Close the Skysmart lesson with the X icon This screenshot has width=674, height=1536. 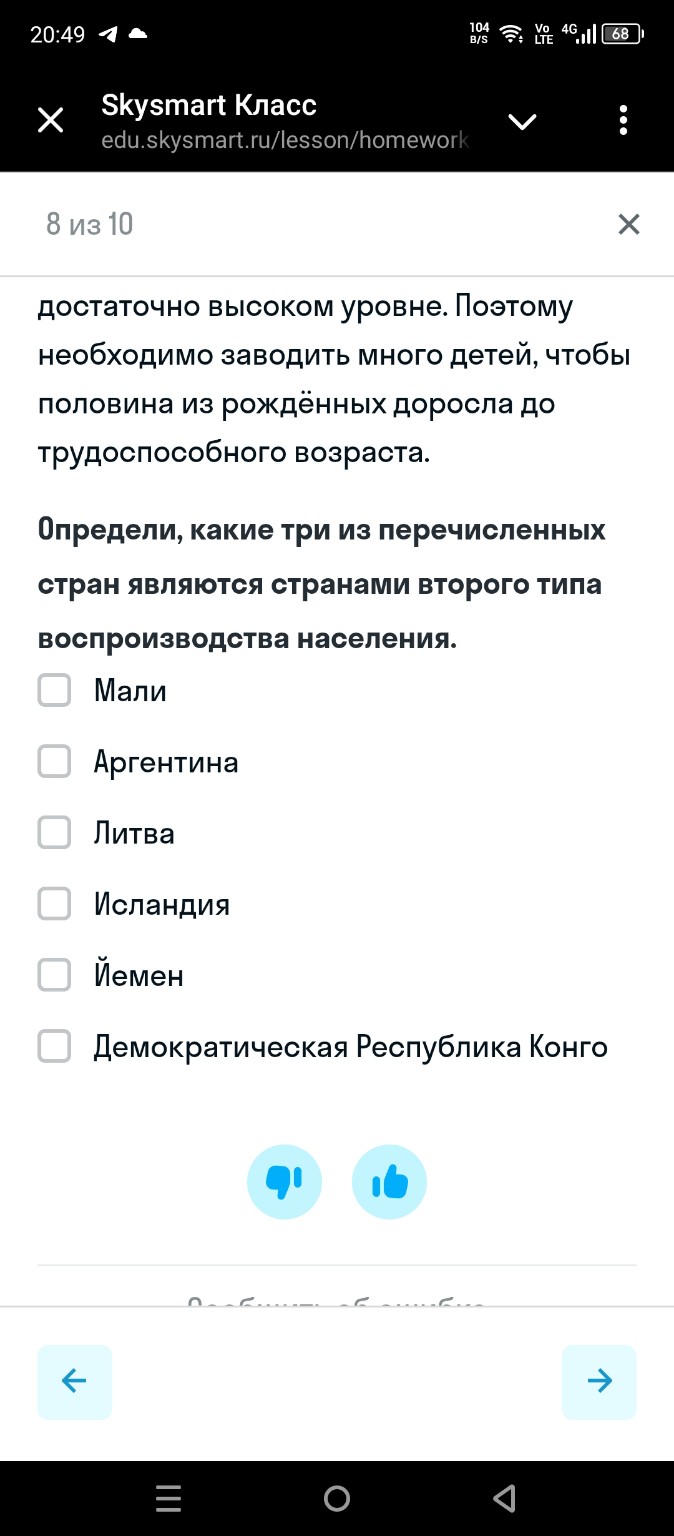coord(49,119)
